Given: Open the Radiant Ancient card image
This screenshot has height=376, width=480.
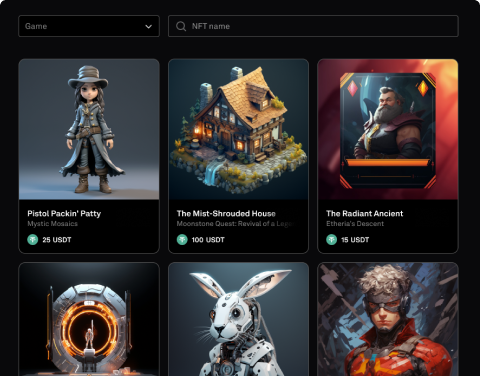Looking at the screenshot, I should pos(388,129).
